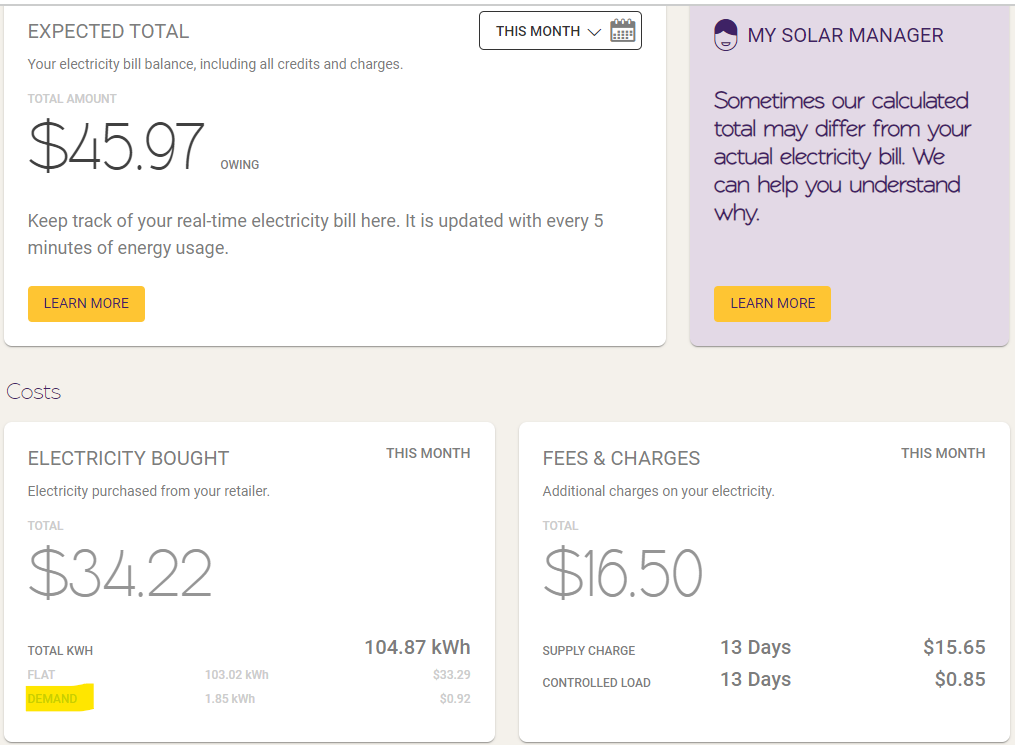1015x745 pixels.
Task: Select the highlighted DEMAND row label
Action: 52,699
